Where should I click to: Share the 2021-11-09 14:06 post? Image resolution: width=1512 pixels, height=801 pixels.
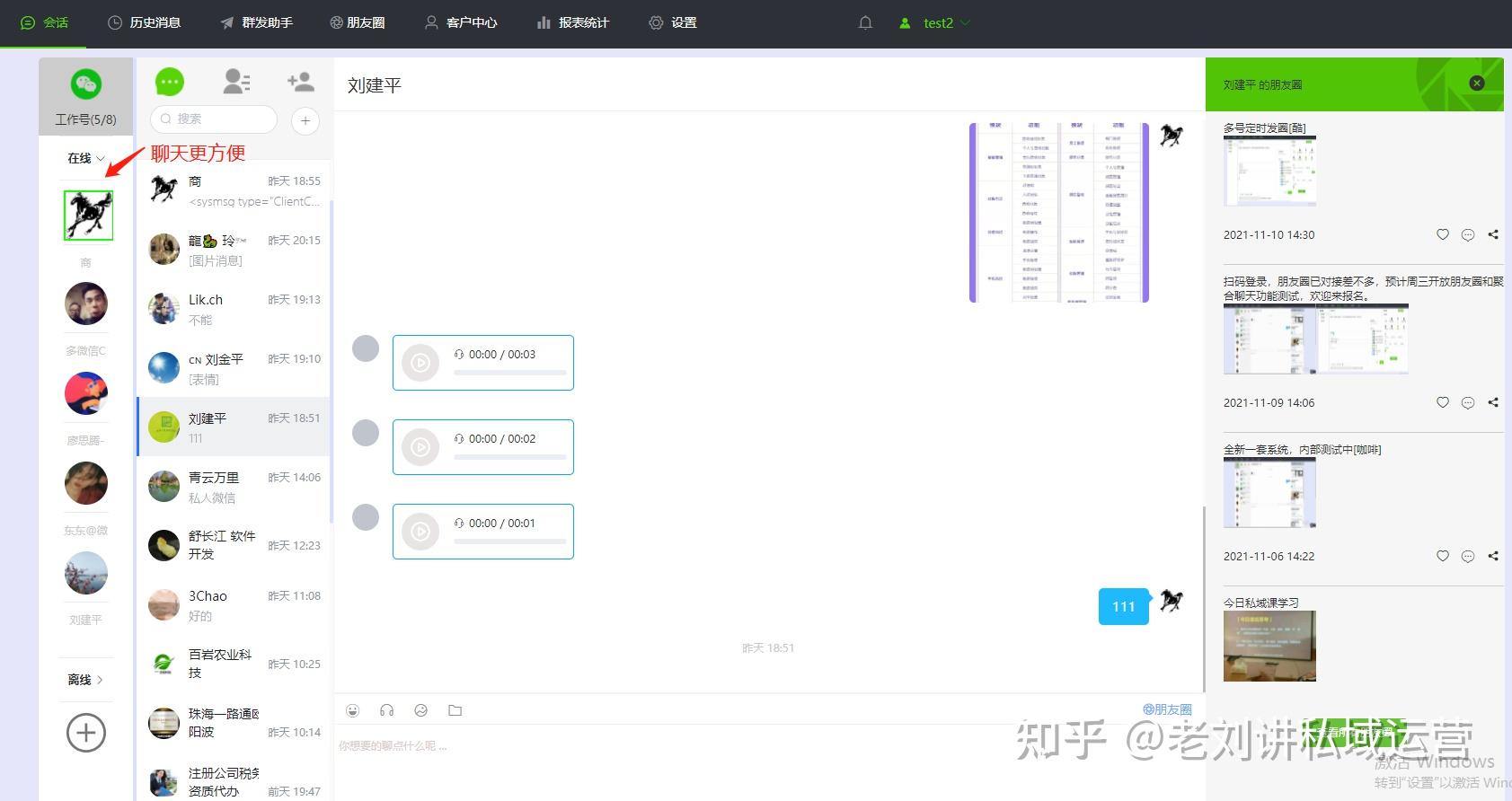(1493, 402)
